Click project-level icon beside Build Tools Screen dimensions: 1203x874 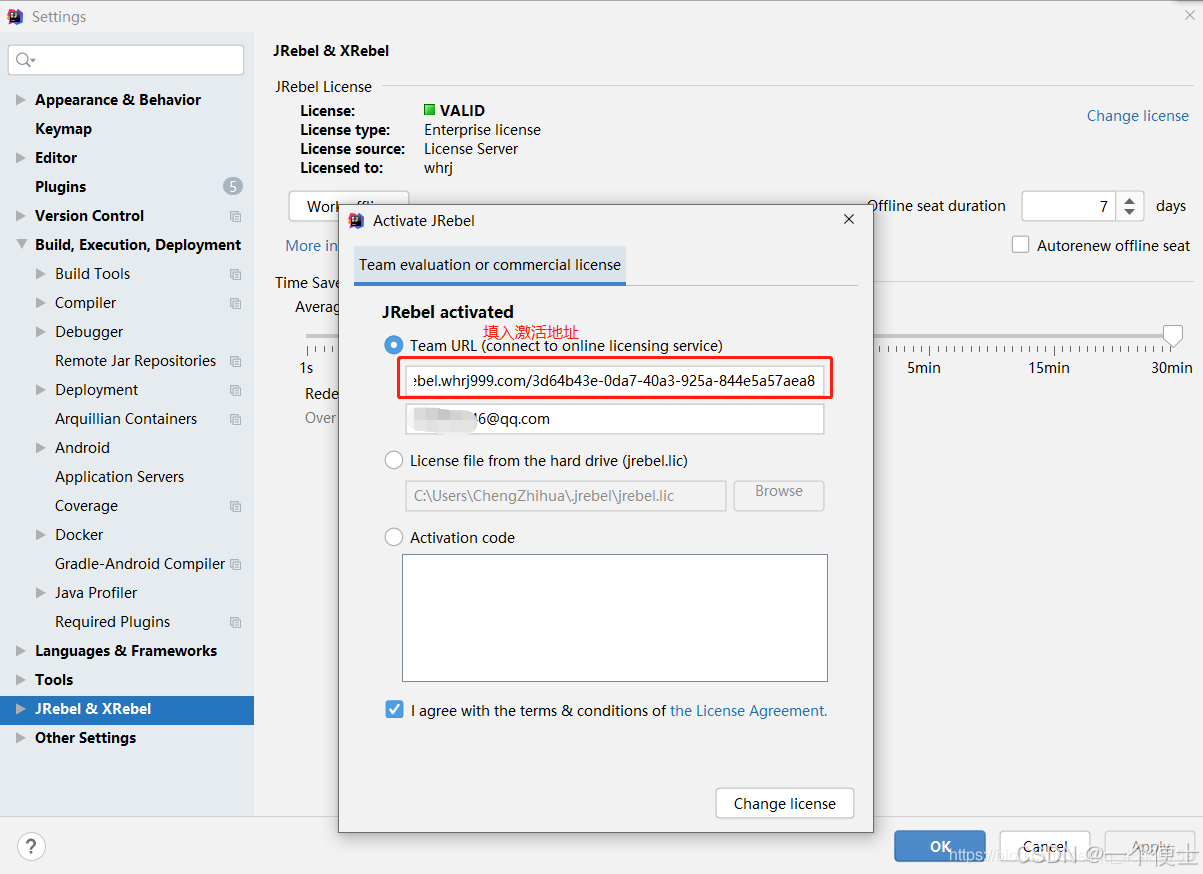235,274
